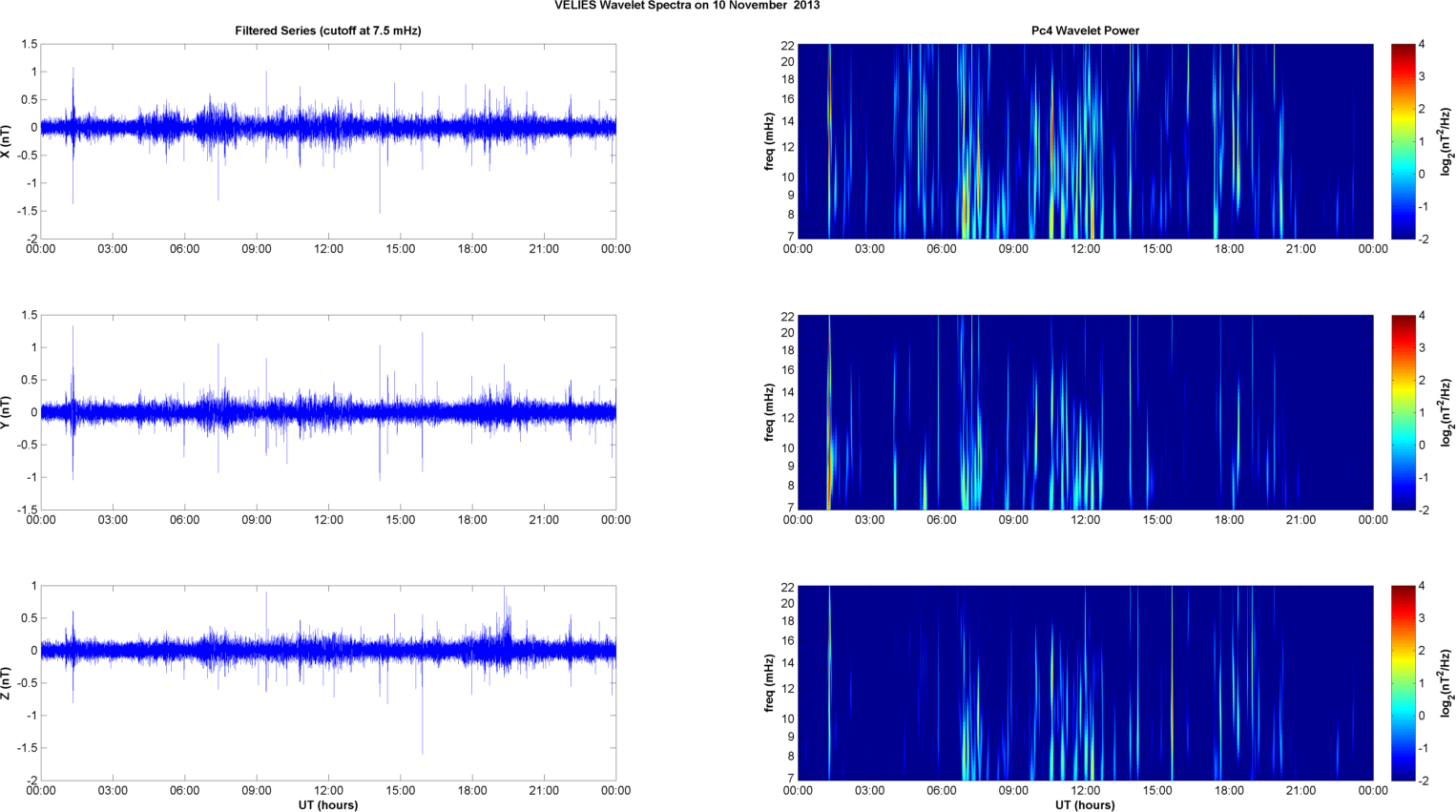
Task: Click the 21:00 tick under the Z time series
Action: point(544,790)
